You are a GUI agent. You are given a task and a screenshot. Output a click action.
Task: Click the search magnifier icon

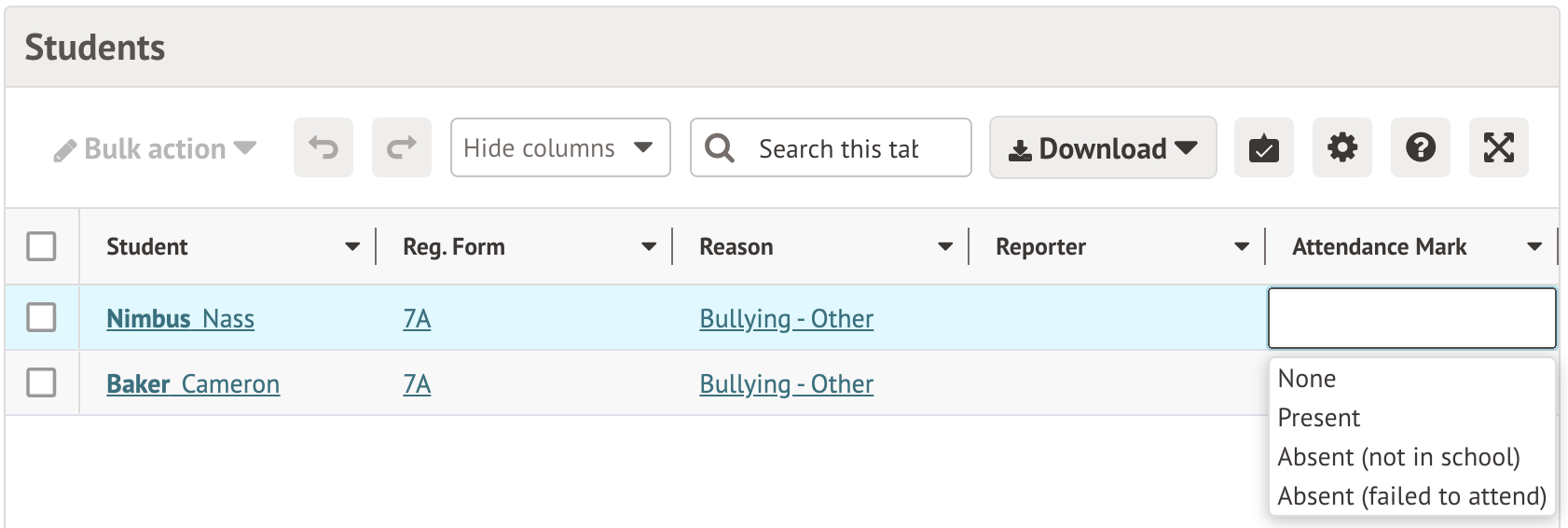point(720,147)
